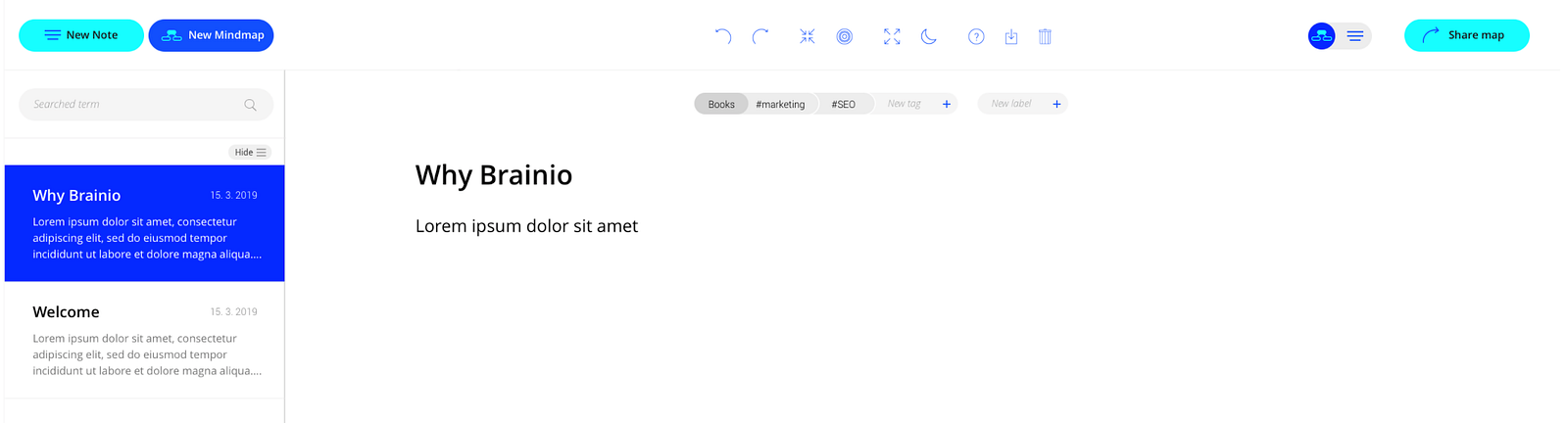Select the #marketing tag
1568x423 pixels.
780,104
